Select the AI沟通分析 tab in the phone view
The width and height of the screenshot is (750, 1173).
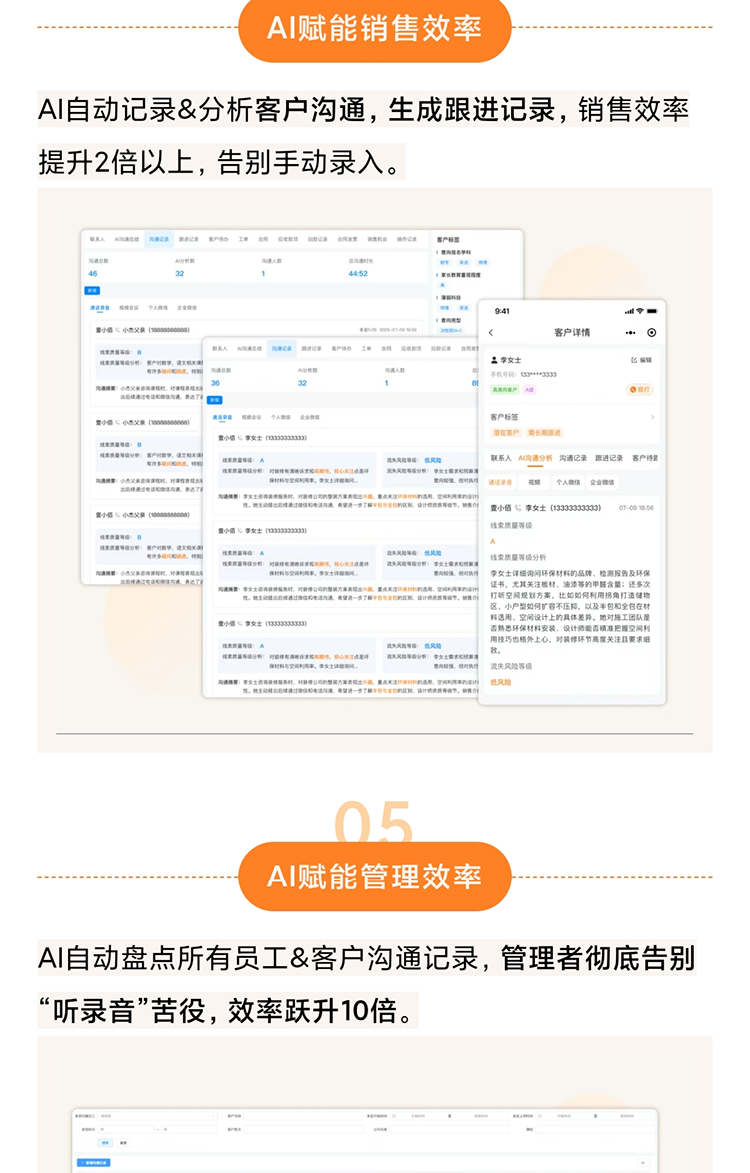[x=535, y=458]
